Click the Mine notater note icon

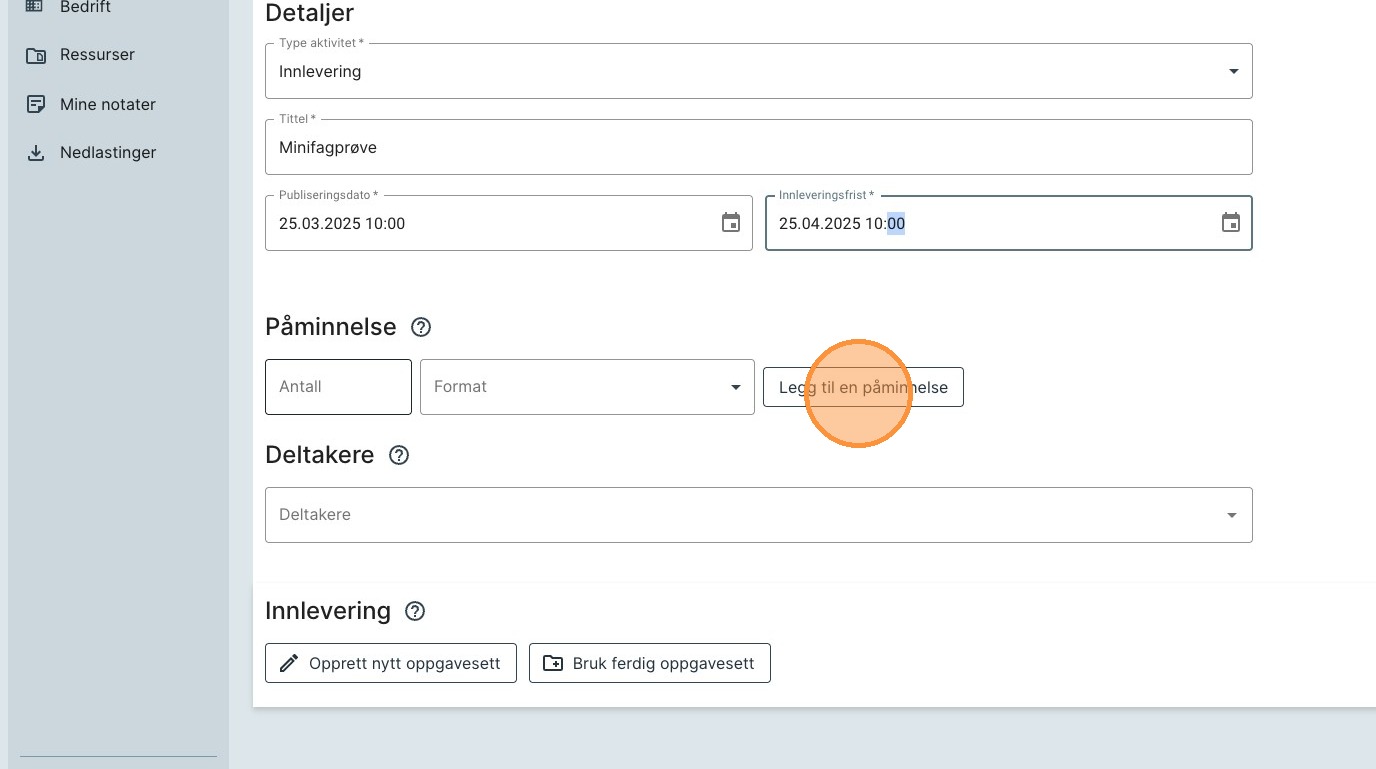tap(35, 104)
